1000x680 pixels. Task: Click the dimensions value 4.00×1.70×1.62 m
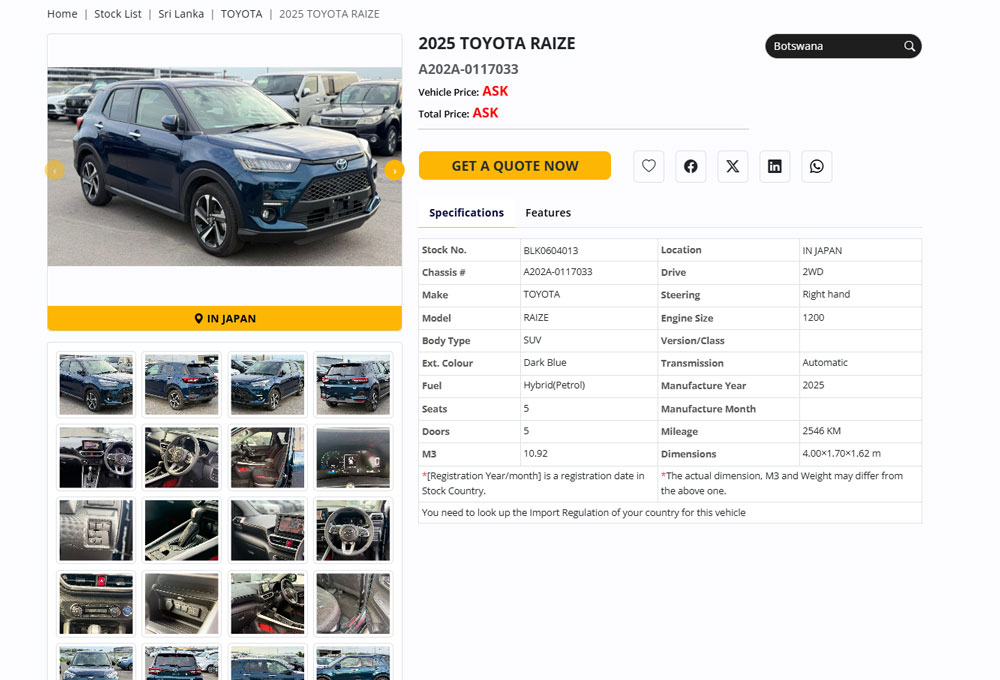(x=841, y=454)
